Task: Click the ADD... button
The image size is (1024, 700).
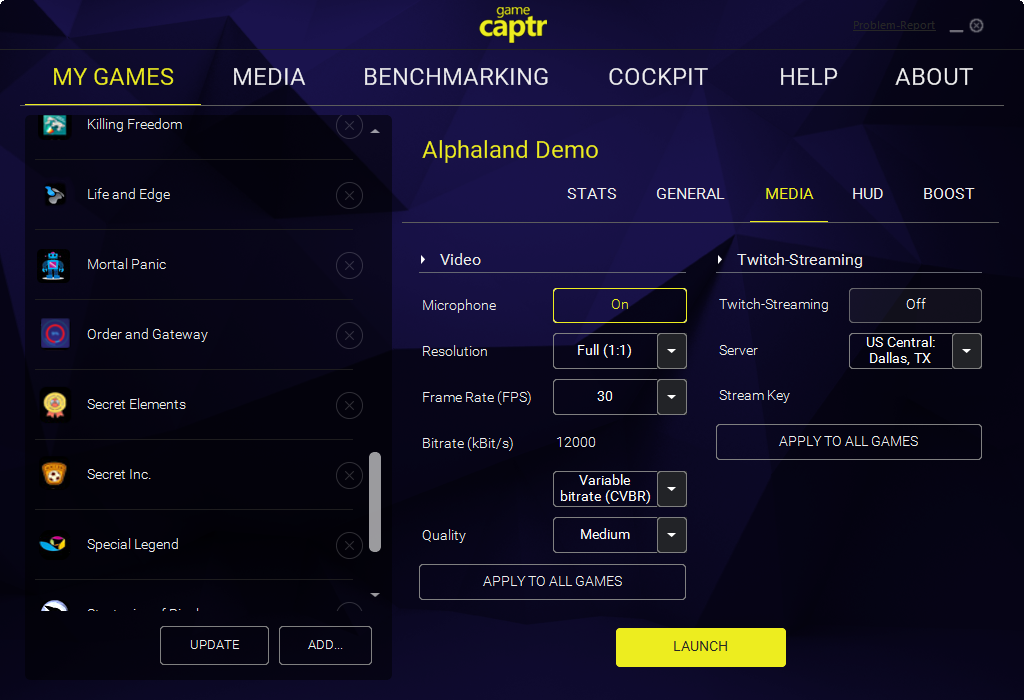Action: [x=325, y=645]
